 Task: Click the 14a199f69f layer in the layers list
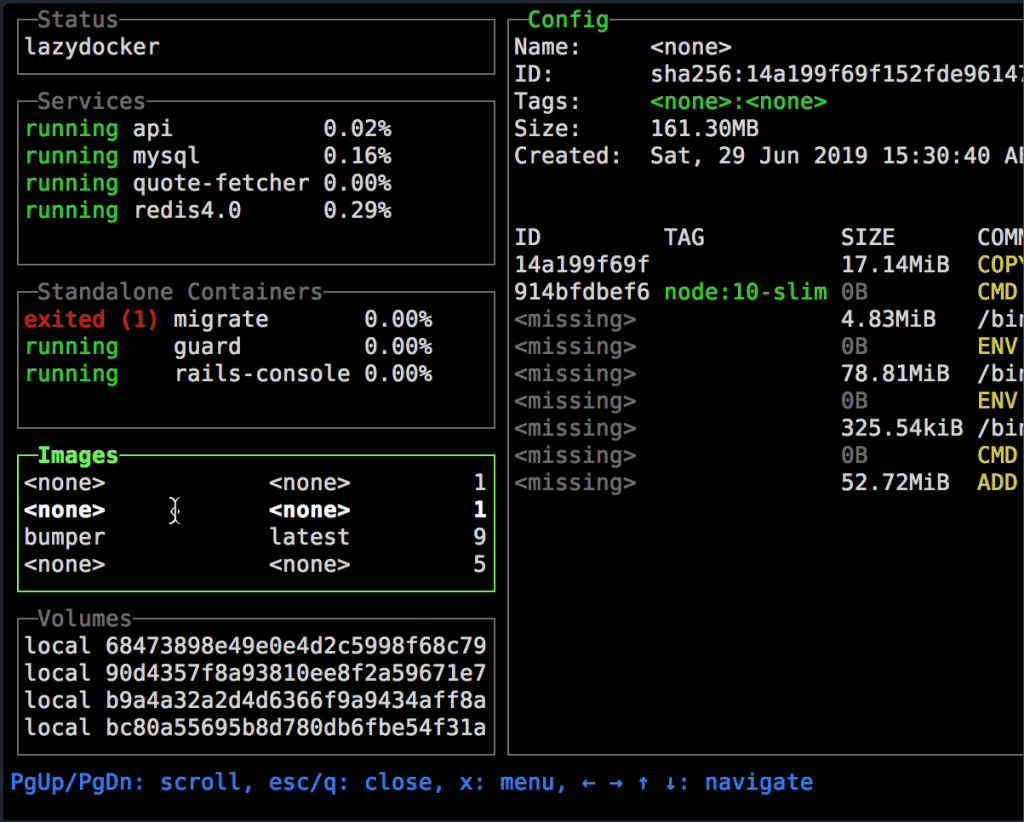point(560,264)
